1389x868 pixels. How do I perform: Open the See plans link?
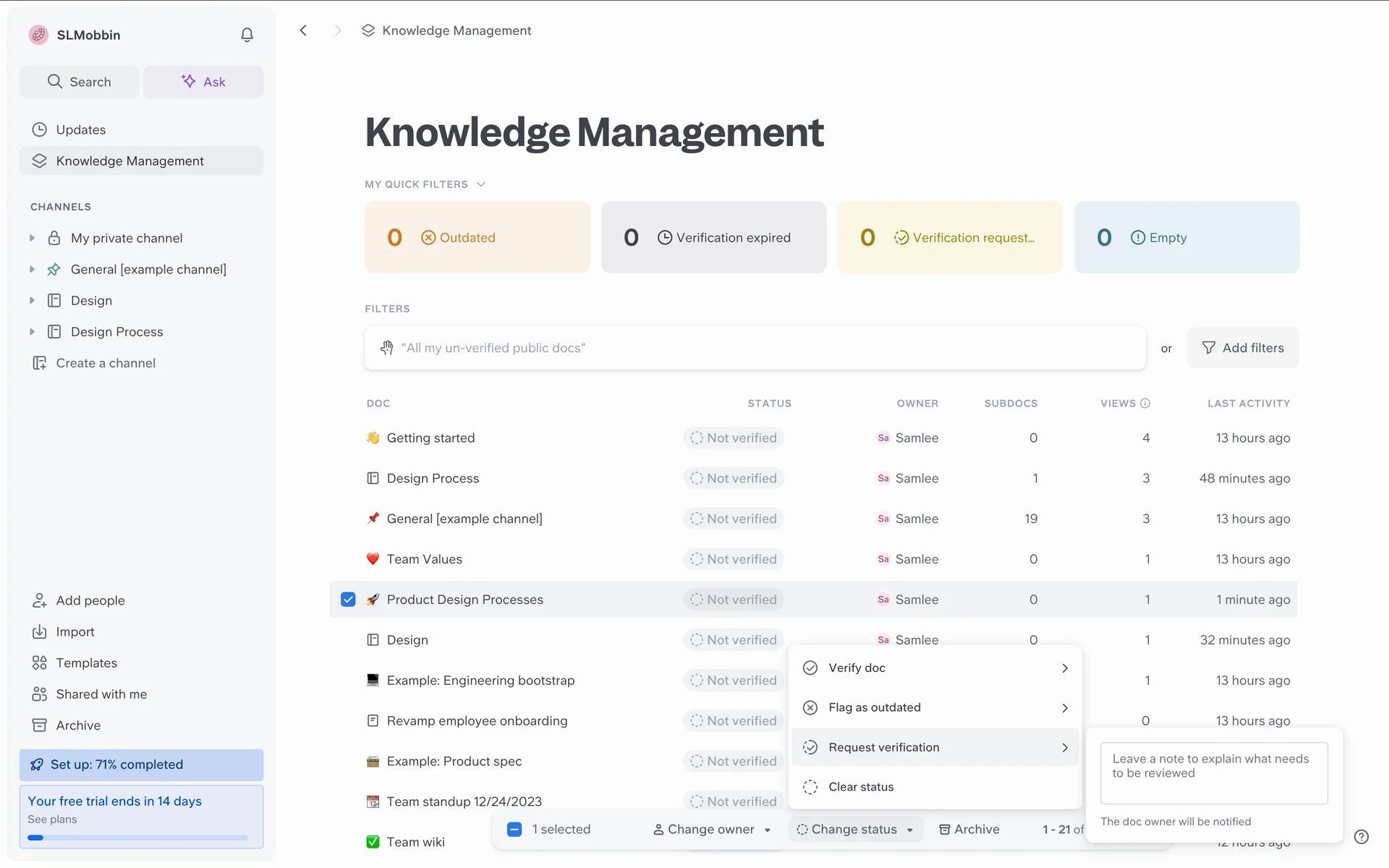point(52,819)
